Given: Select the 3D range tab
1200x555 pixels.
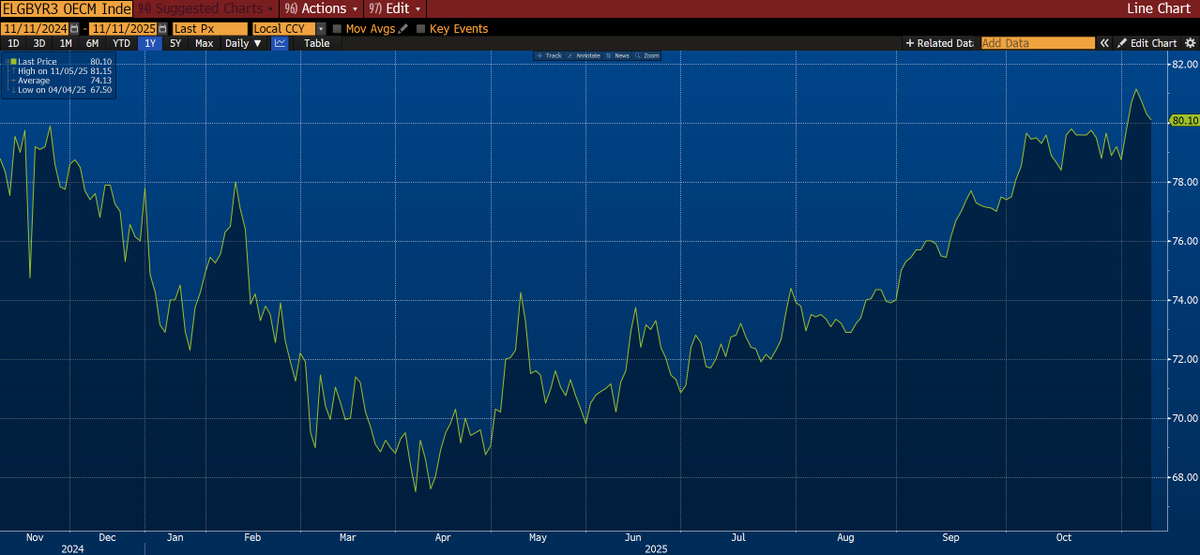Looking at the screenshot, I should (x=38, y=43).
